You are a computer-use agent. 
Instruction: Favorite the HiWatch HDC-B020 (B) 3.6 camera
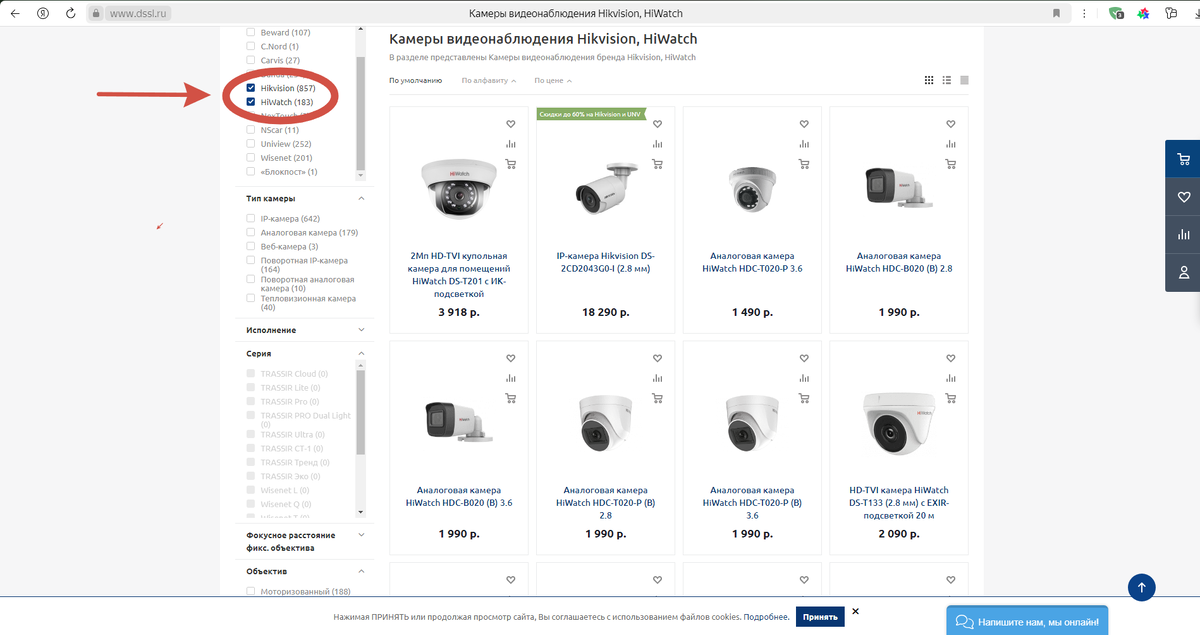pos(511,358)
